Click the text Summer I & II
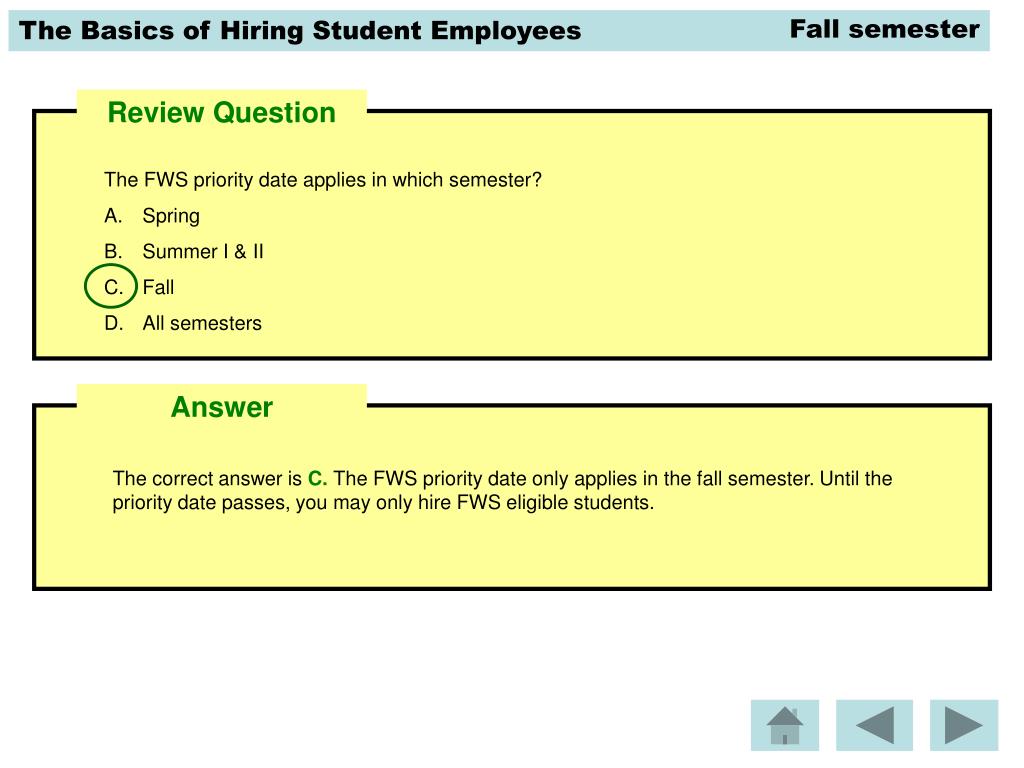1024x768 pixels. point(203,251)
